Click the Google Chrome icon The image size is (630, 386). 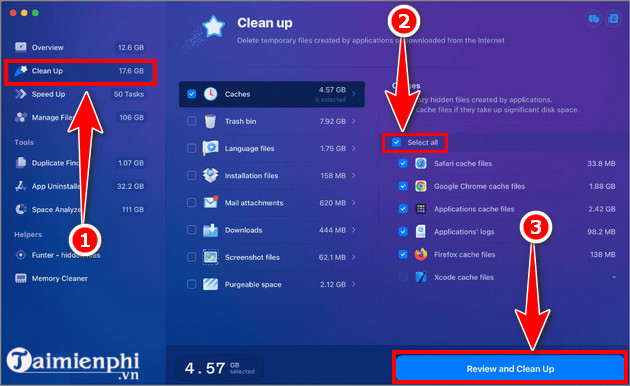(x=421, y=186)
